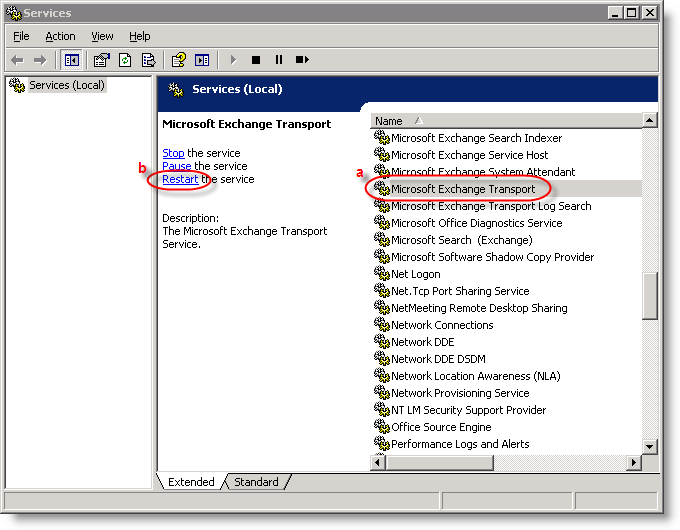
Task: Select Microsoft Software Shadow Copy Provider row
Action: [506, 257]
